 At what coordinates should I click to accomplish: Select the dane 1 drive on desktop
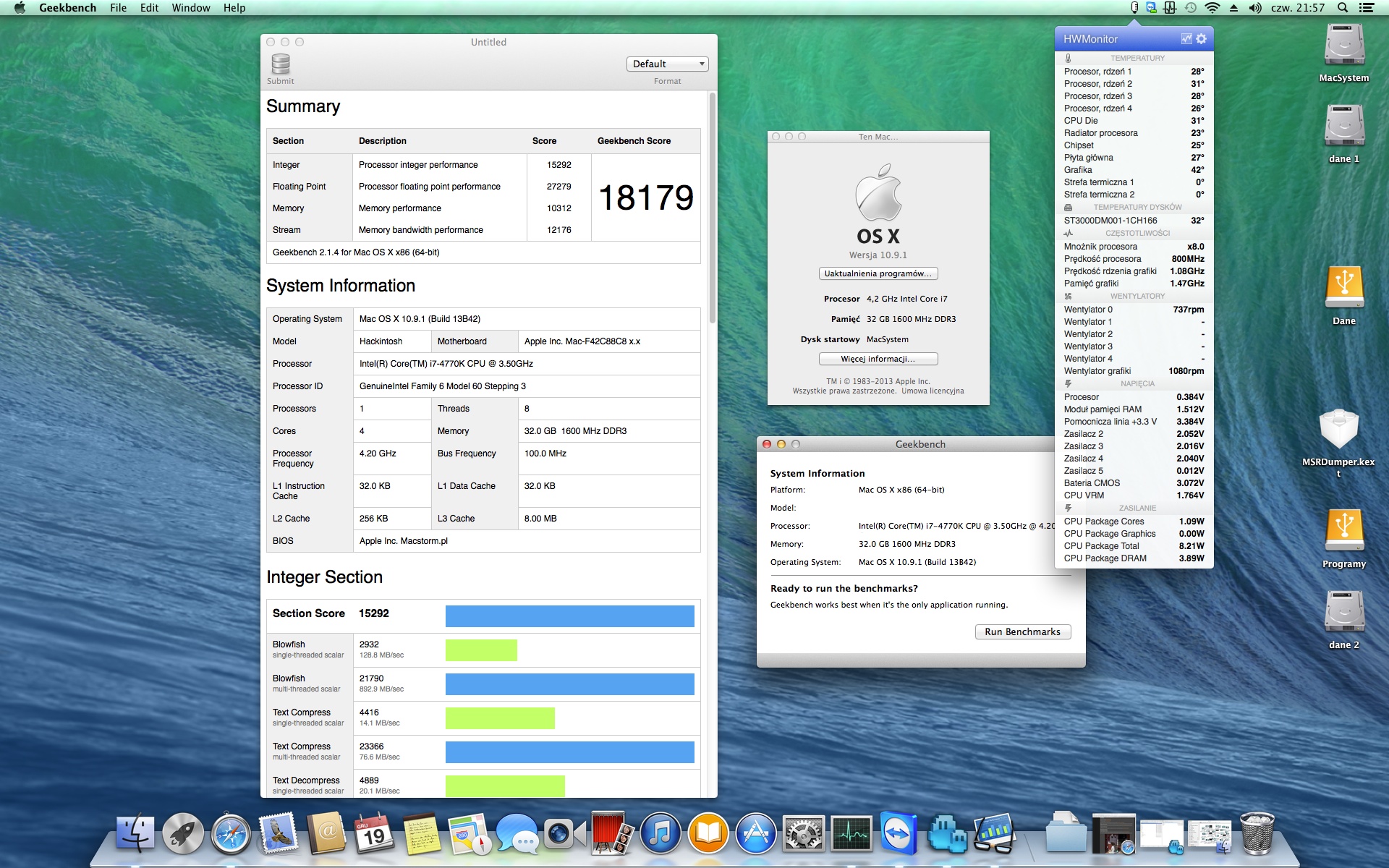tap(1344, 134)
